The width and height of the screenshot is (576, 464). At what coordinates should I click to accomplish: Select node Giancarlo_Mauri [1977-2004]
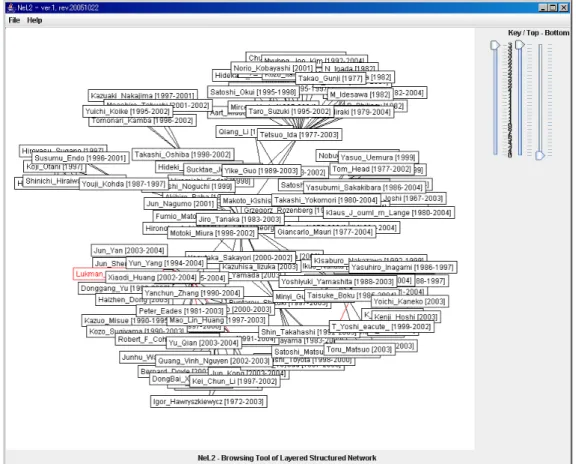pyautogui.click(x=325, y=232)
